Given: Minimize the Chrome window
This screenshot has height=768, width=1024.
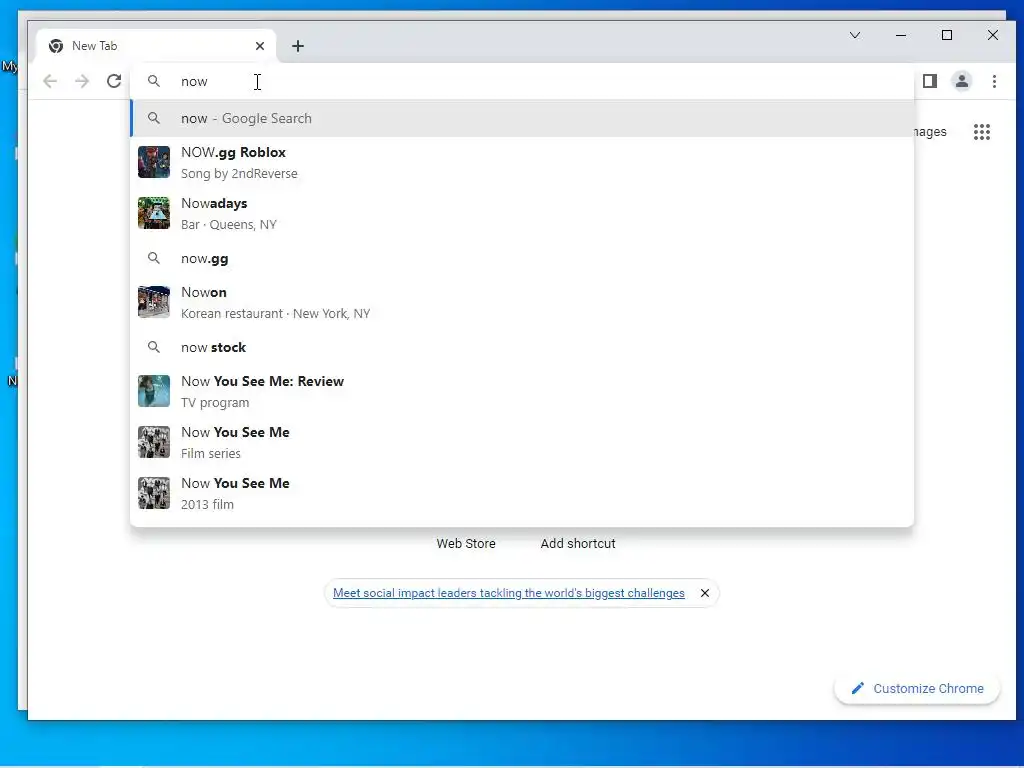Looking at the screenshot, I should click(x=901, y=35).
